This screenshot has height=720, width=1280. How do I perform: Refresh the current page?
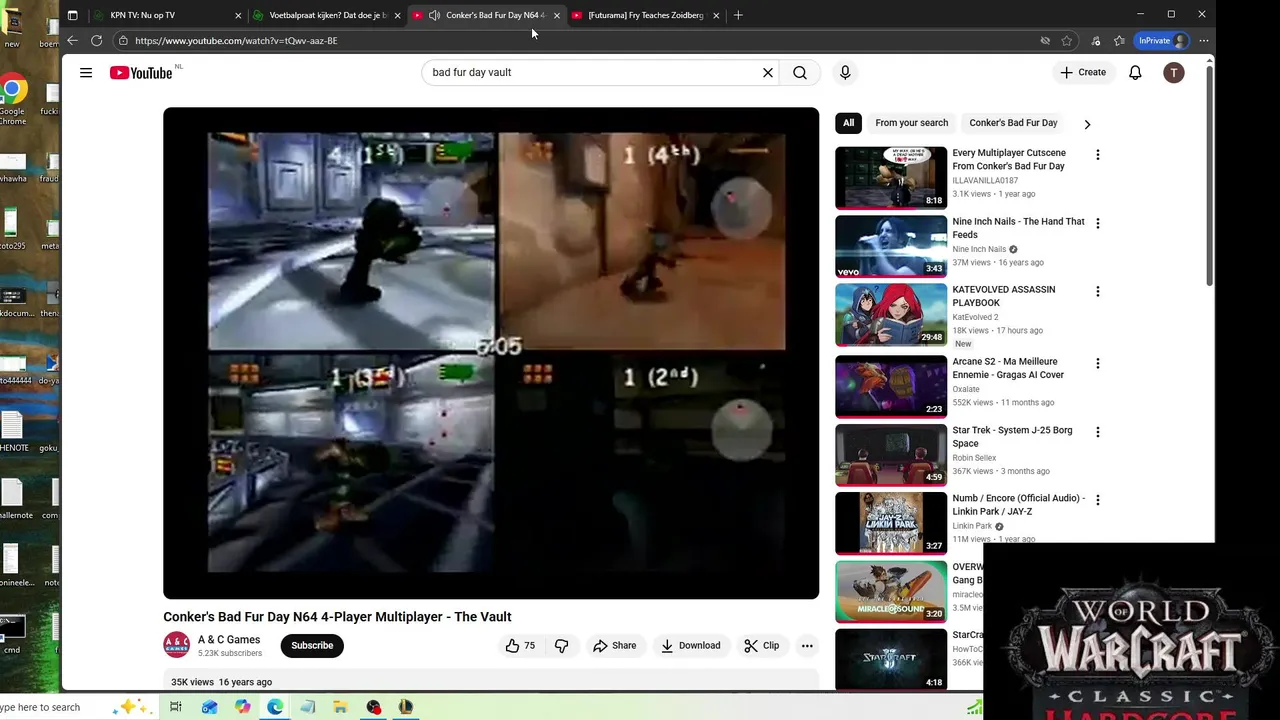(96, 40)
